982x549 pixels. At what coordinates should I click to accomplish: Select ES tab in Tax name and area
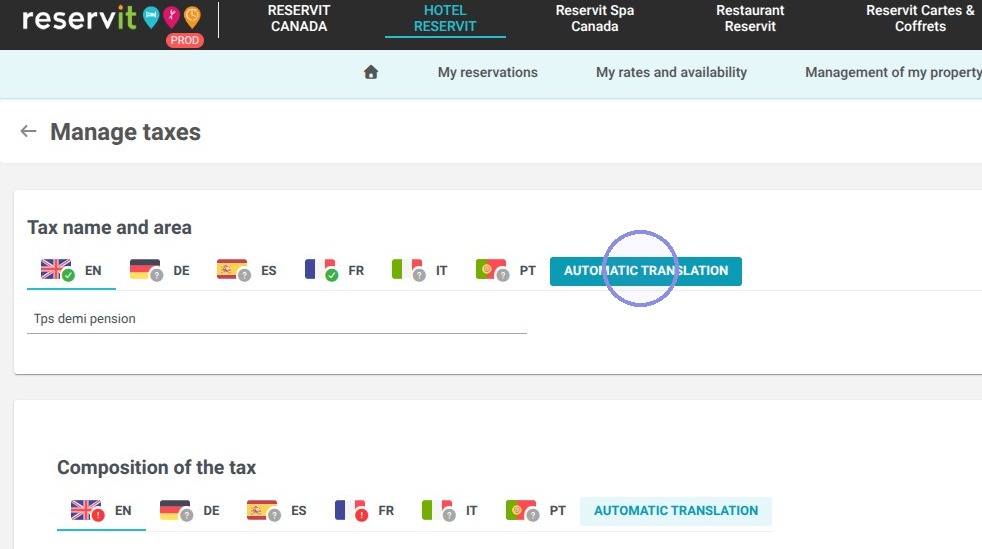click(247, 270)
